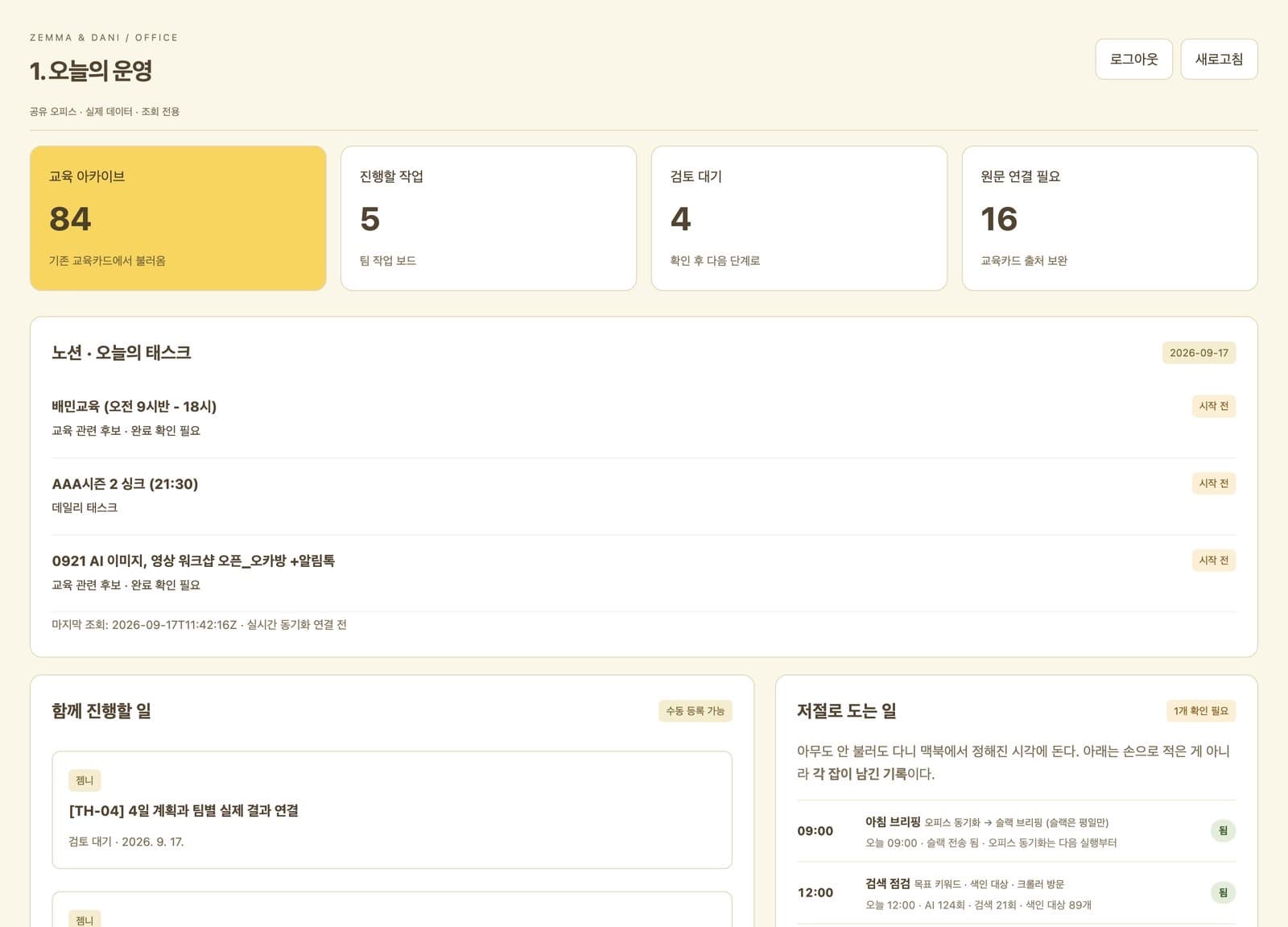Click 시작 전 status for 0921 워크샵 task
Image resolution: width=1288 pixels, height=927 pixels.
[1213, 561]
